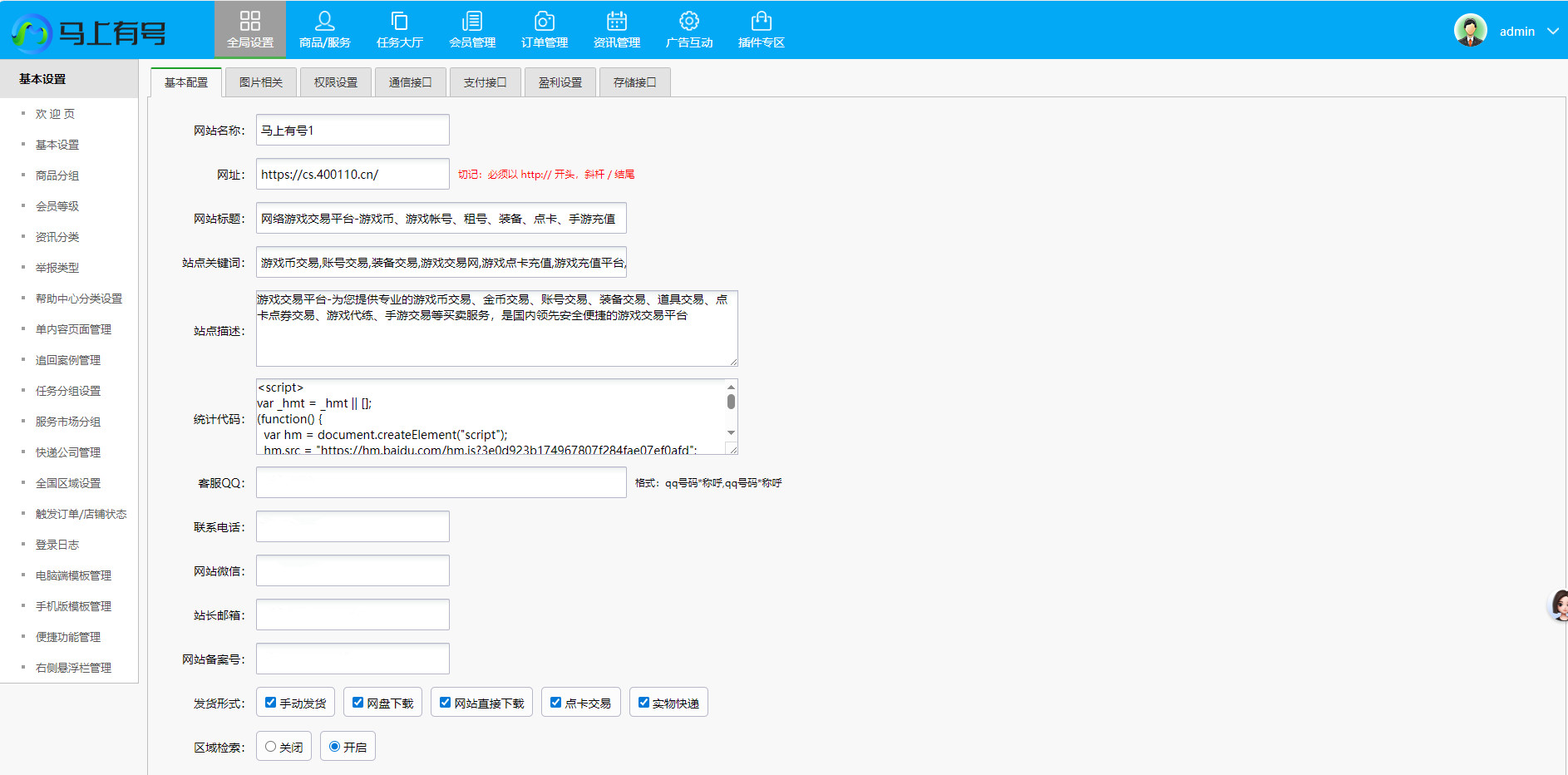Go to 会员管理 list icon
The image size is (1568, 775).
[x=472, y=21]
